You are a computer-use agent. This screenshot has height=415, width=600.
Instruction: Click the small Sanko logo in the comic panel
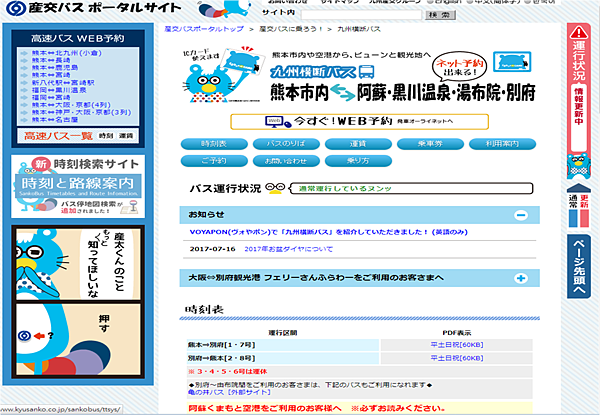point(24,336)
